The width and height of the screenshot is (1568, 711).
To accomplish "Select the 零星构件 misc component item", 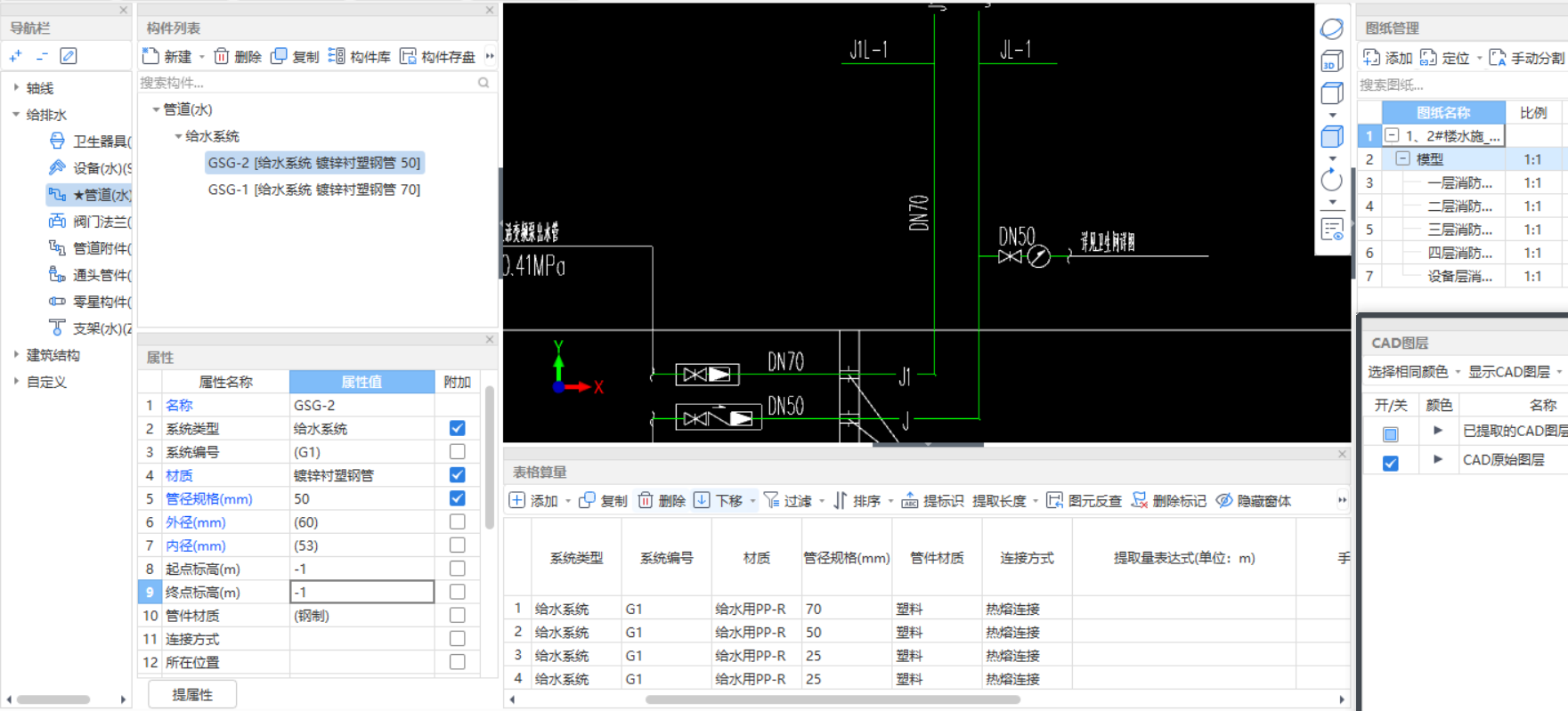I will tap(91, 302).
